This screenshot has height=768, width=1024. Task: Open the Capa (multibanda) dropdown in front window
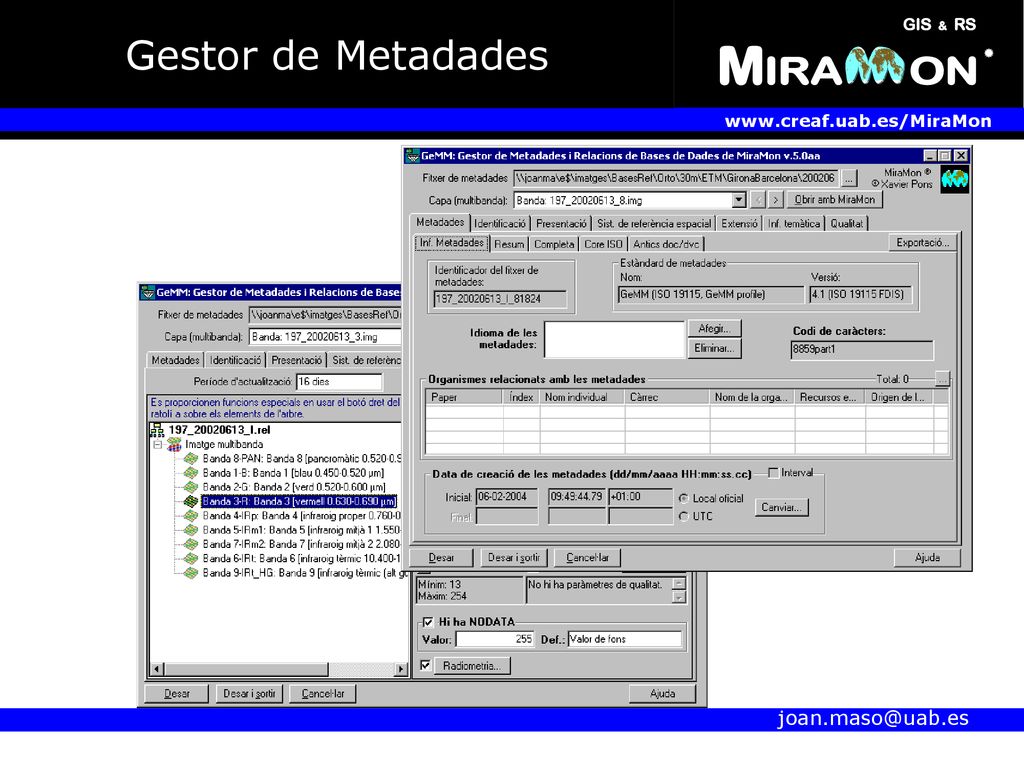(x=739, y=200)
